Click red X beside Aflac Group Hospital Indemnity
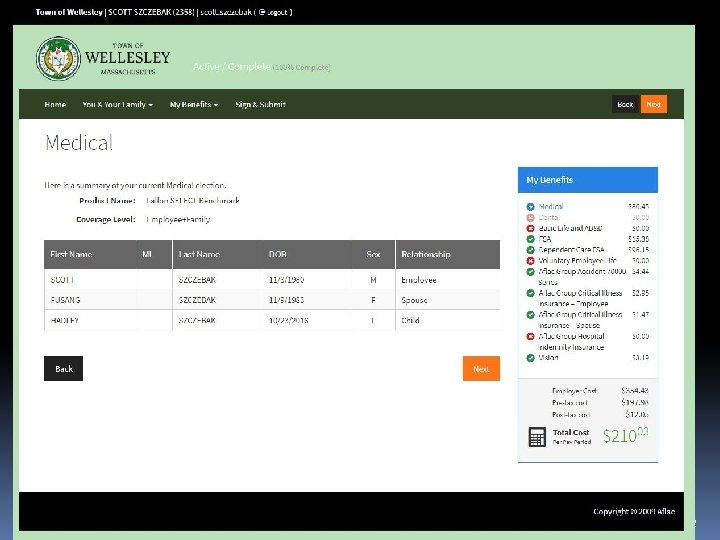The image size is (720, 540). 530,336
